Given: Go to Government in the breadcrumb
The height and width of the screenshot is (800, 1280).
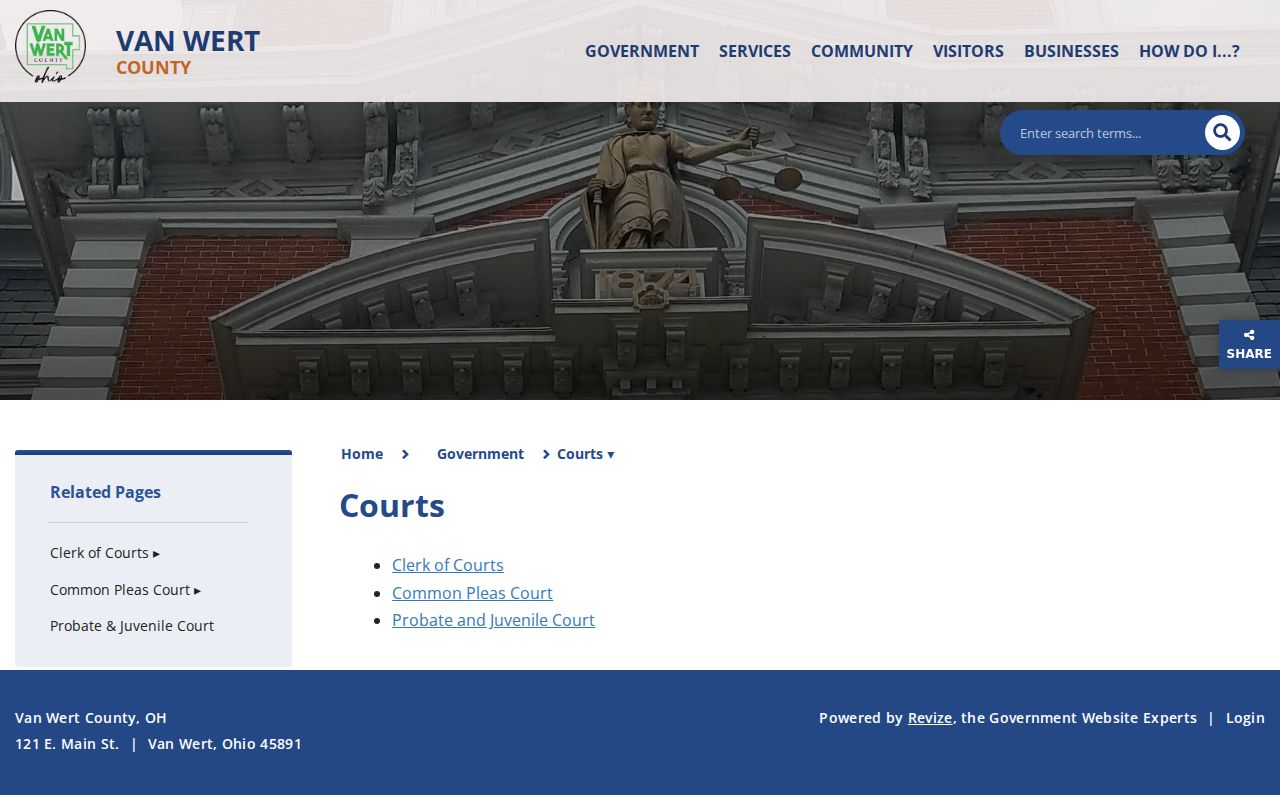Looking at the screenshot, I should click(x=480, y=454).
